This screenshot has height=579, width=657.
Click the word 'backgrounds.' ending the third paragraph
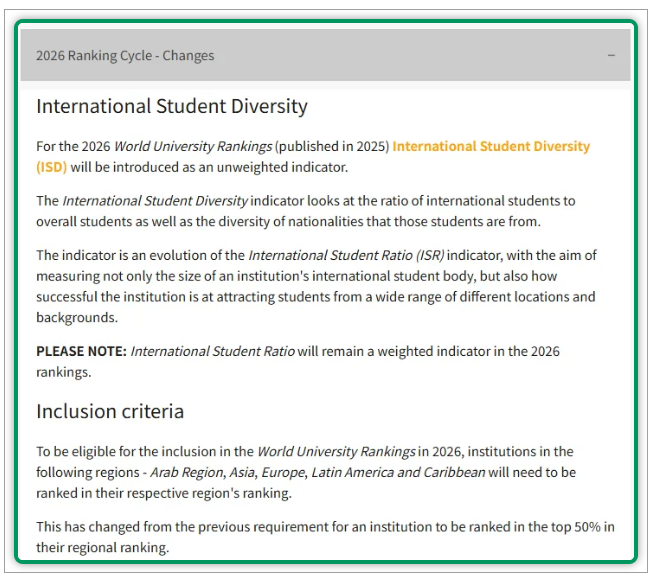coord(77,318)
